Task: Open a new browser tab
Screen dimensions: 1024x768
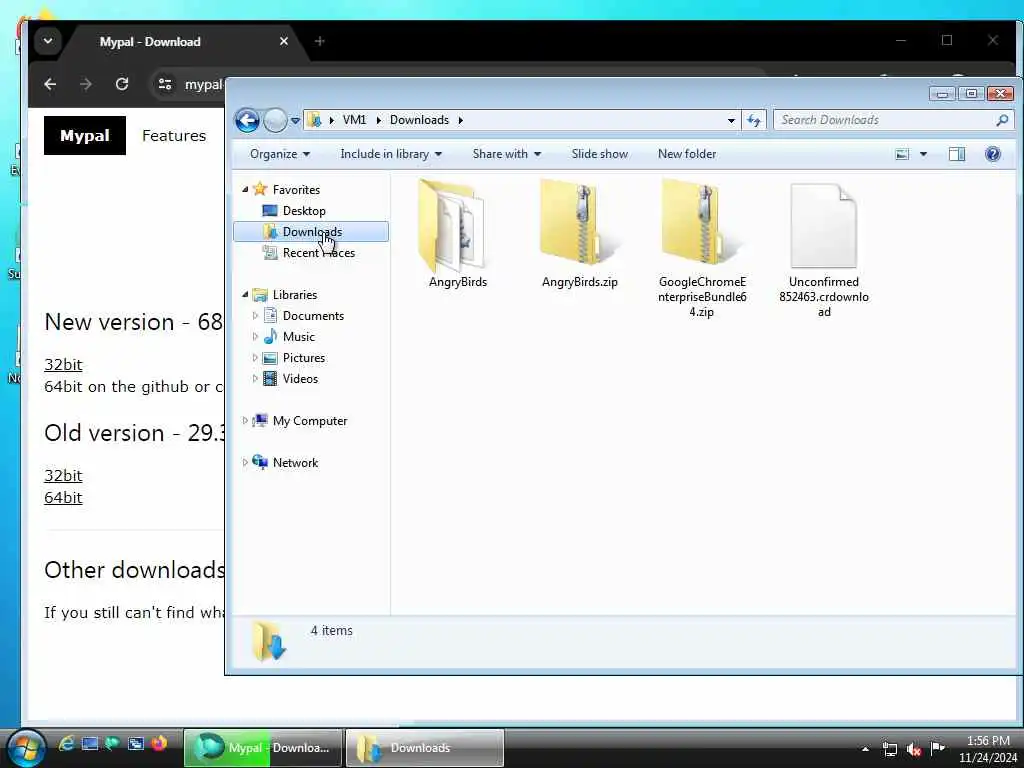Action: coord(319,41)
